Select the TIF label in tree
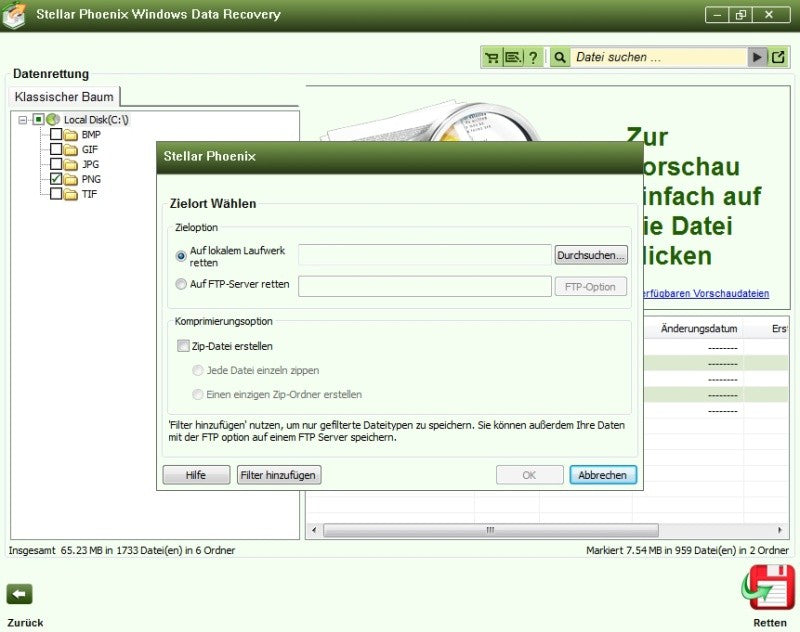This screenshot has width=800, height=632. pyautogui.click(x=89, y=194)
